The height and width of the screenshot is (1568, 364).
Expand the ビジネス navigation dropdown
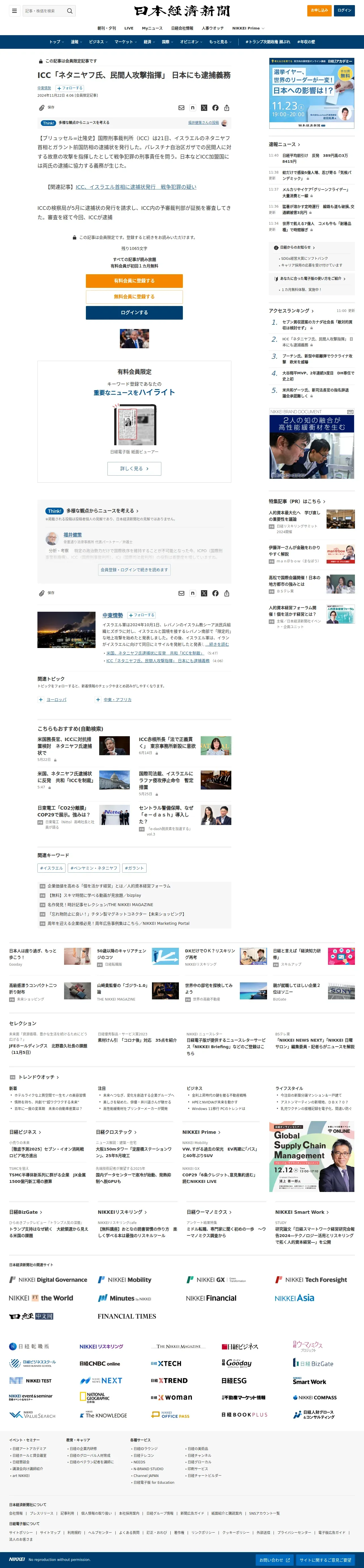click(x=98, y=42)
